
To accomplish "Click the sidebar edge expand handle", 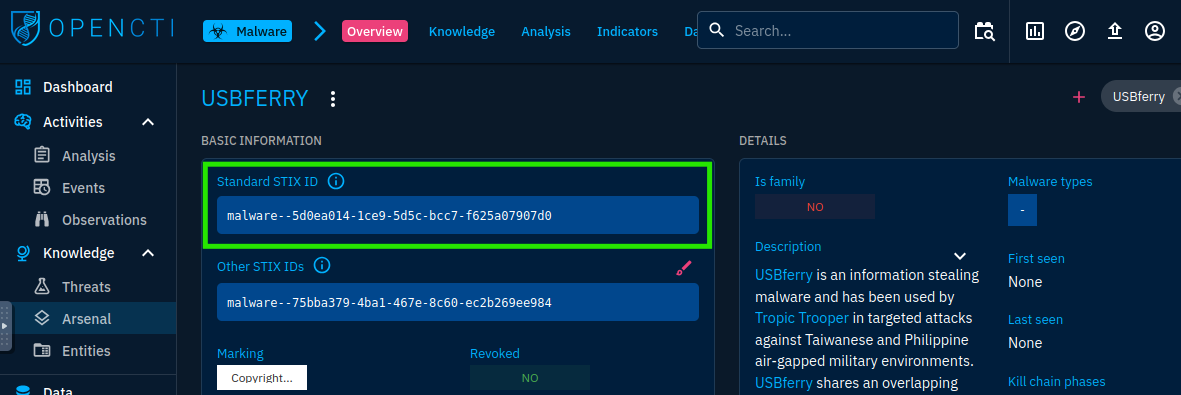I will click(5, 326).
